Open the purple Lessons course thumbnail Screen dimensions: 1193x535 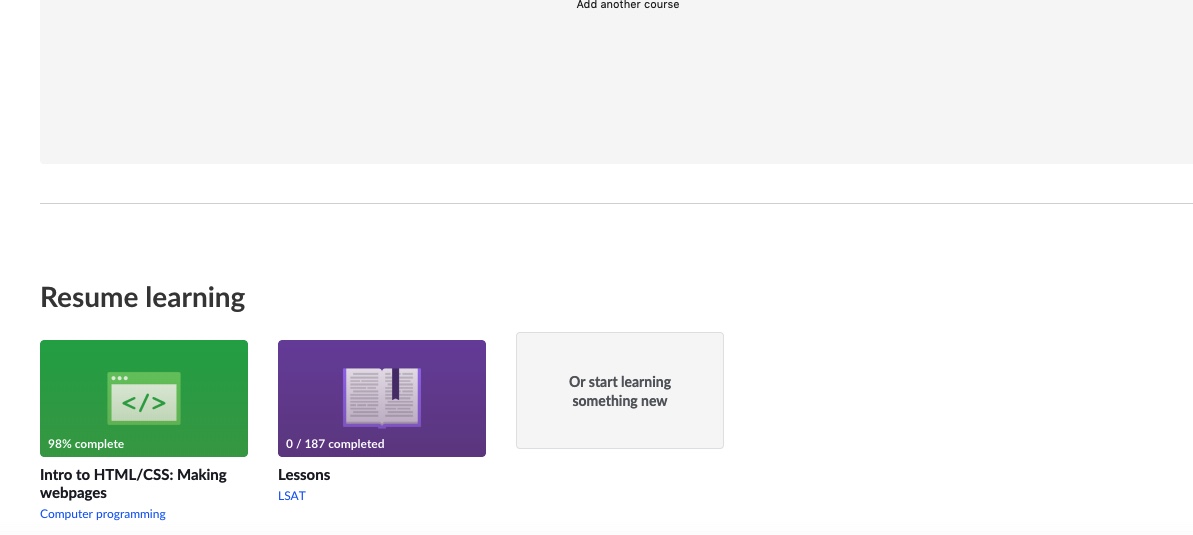point(382,398)
